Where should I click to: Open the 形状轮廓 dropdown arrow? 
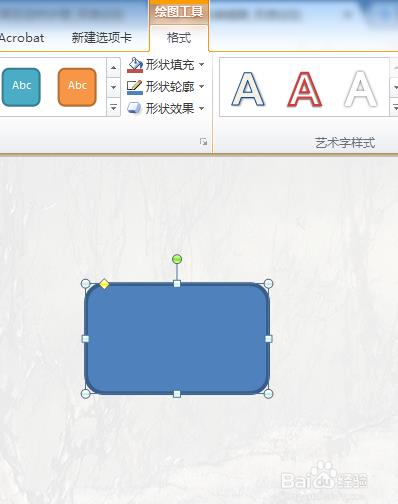[x=202, y=87]
